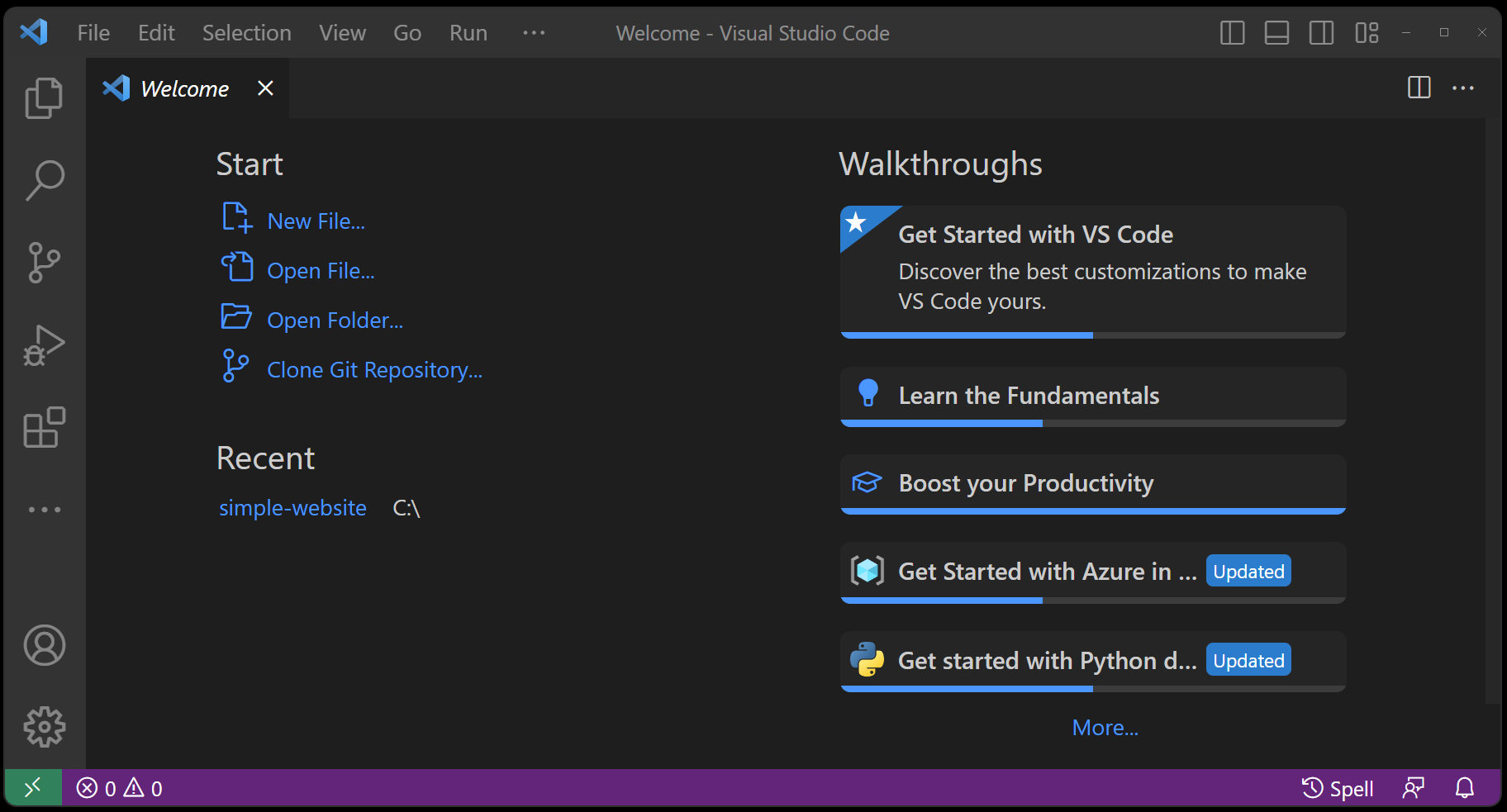Toggle the bottom Panel layout button
Viewport: 1507px width, 812px height.
click(1276, 33)
